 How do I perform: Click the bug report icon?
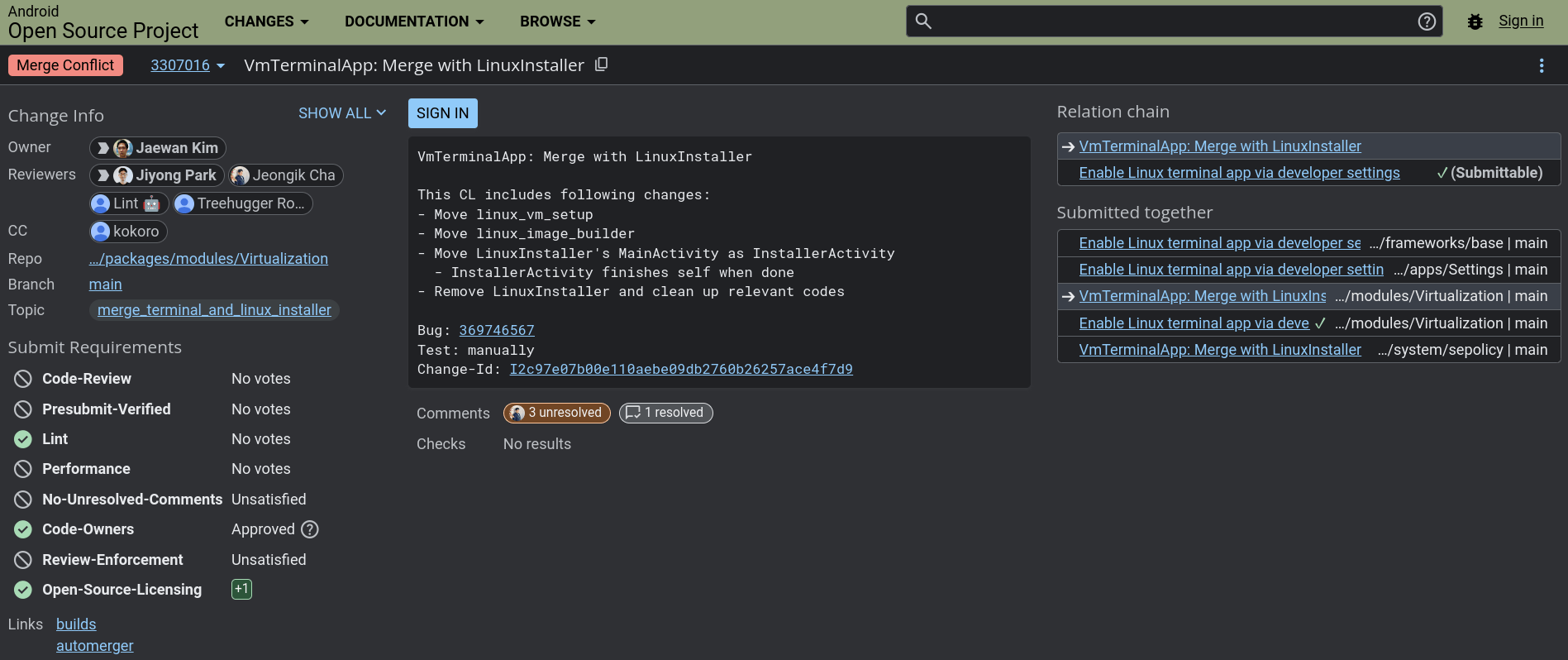[x=1475, y=22]
